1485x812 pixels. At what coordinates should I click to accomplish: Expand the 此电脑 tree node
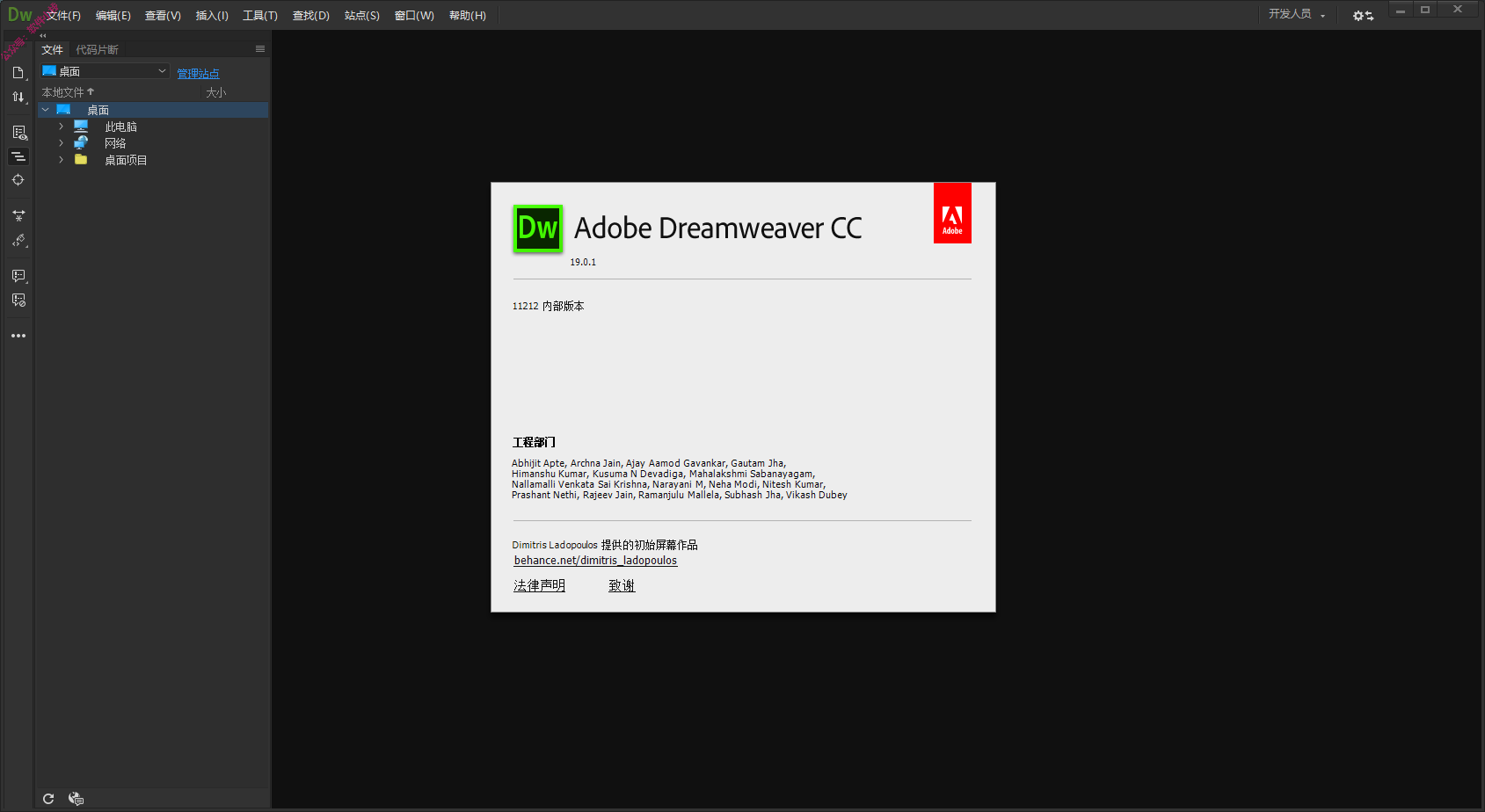pos(61,127)
